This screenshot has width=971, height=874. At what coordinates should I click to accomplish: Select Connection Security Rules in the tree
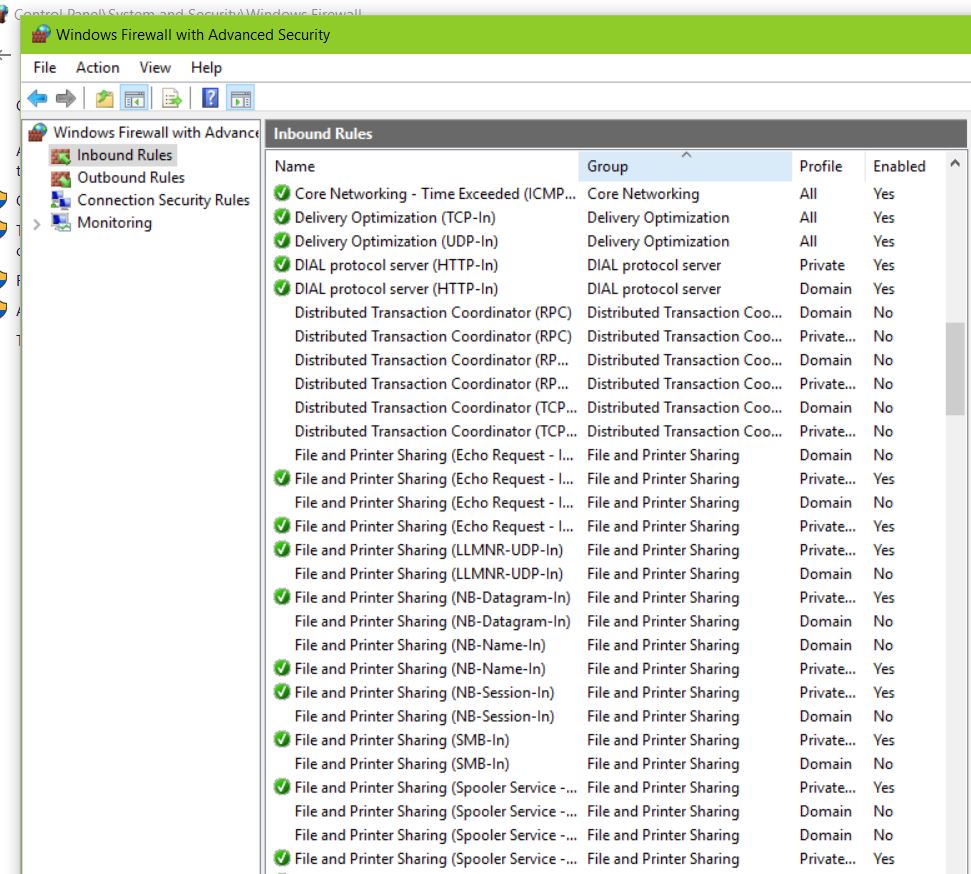coord(163,200)
